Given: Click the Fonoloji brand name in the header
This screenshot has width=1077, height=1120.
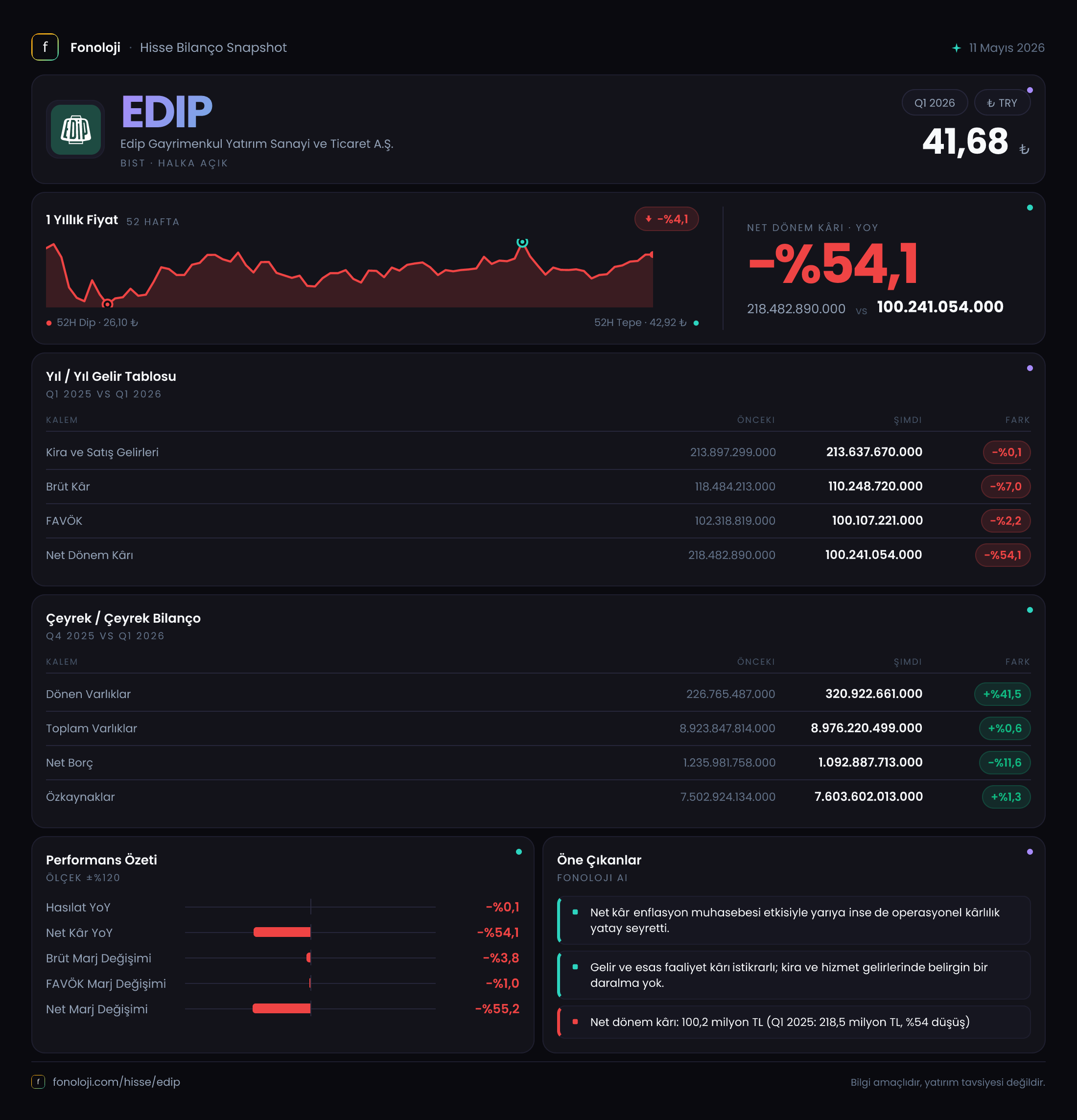Looking at the screenshot, I should click(95, 47).
